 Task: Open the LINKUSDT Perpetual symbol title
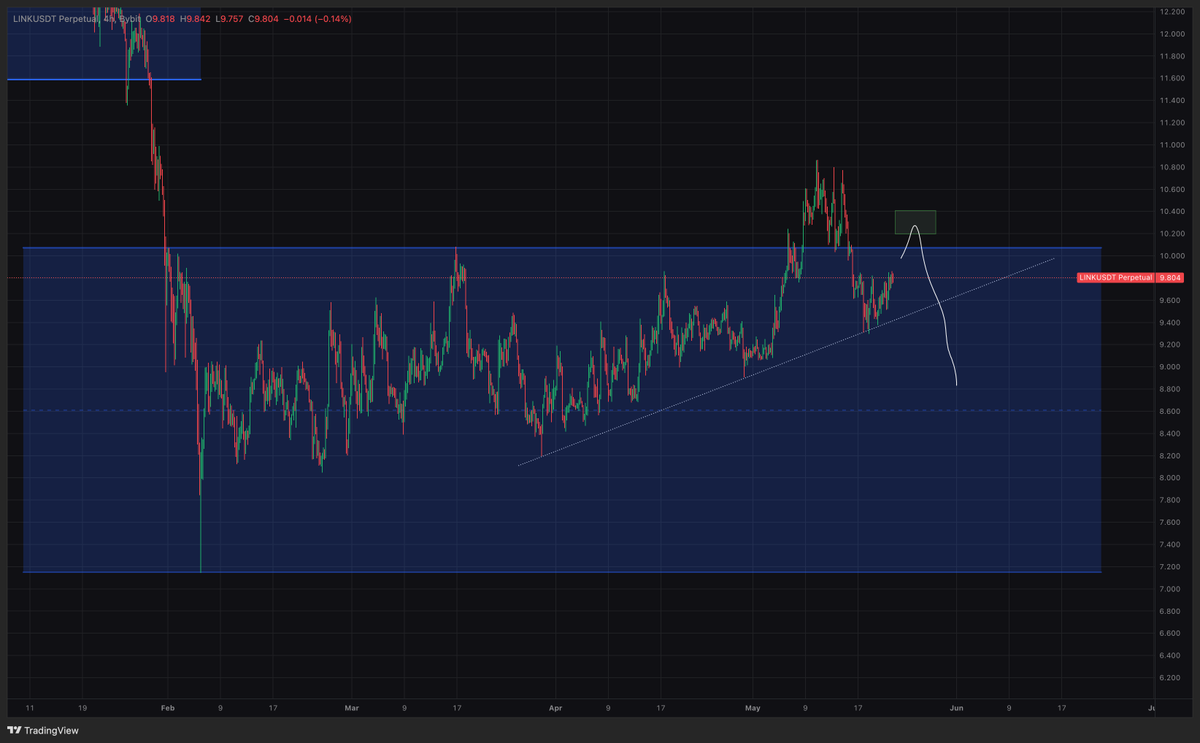[x=56, y=17]
